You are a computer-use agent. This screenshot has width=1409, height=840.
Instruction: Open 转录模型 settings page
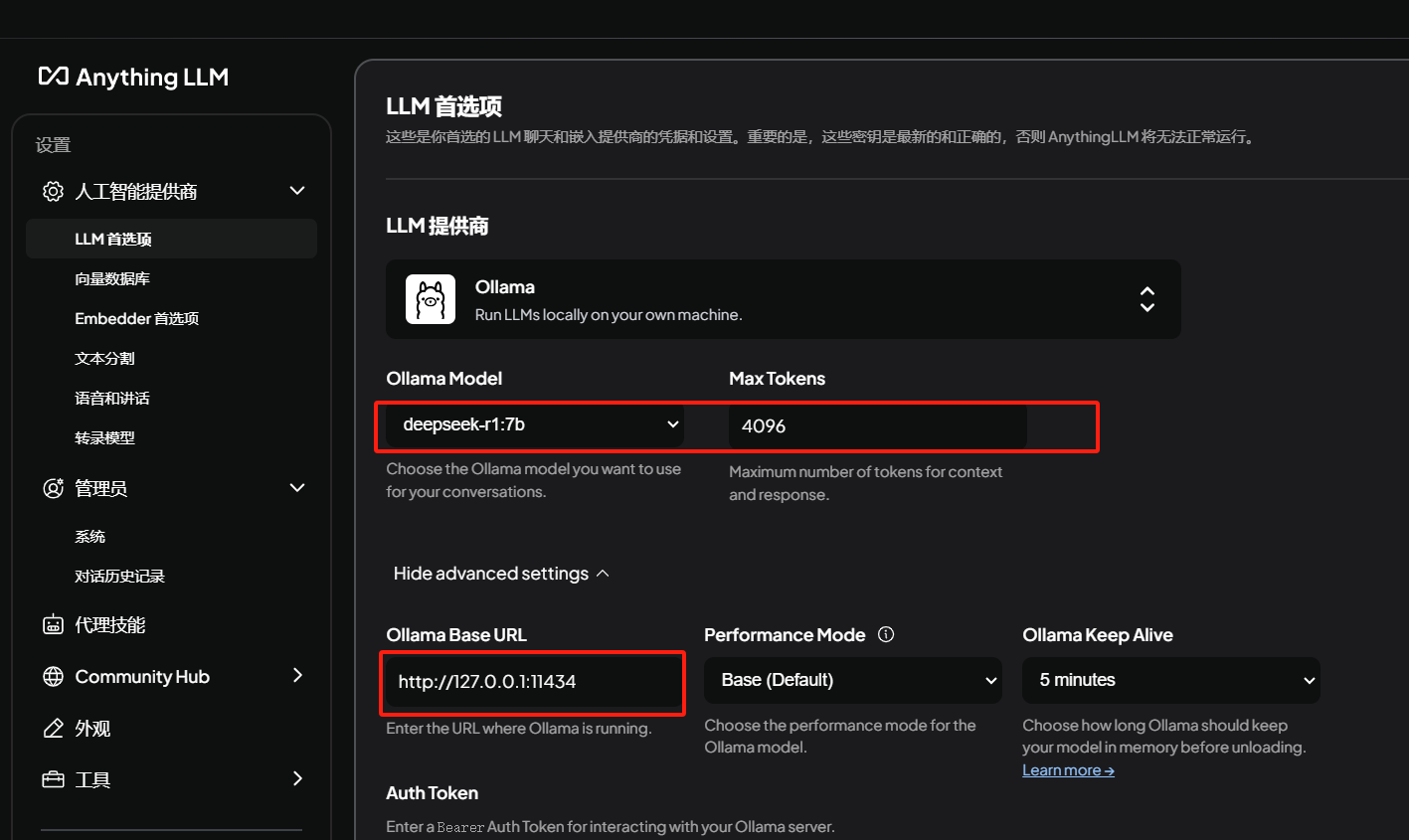point(104,437)
